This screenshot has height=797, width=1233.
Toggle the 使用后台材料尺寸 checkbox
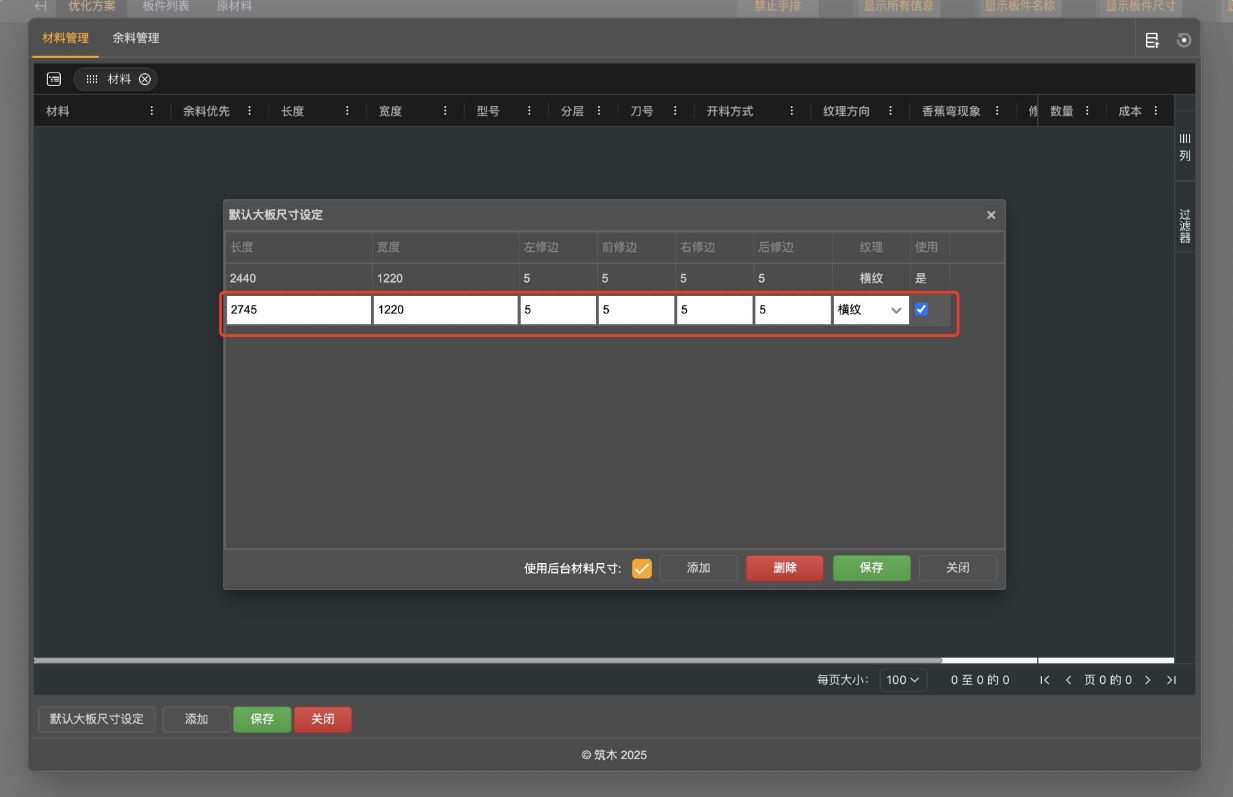641,568
